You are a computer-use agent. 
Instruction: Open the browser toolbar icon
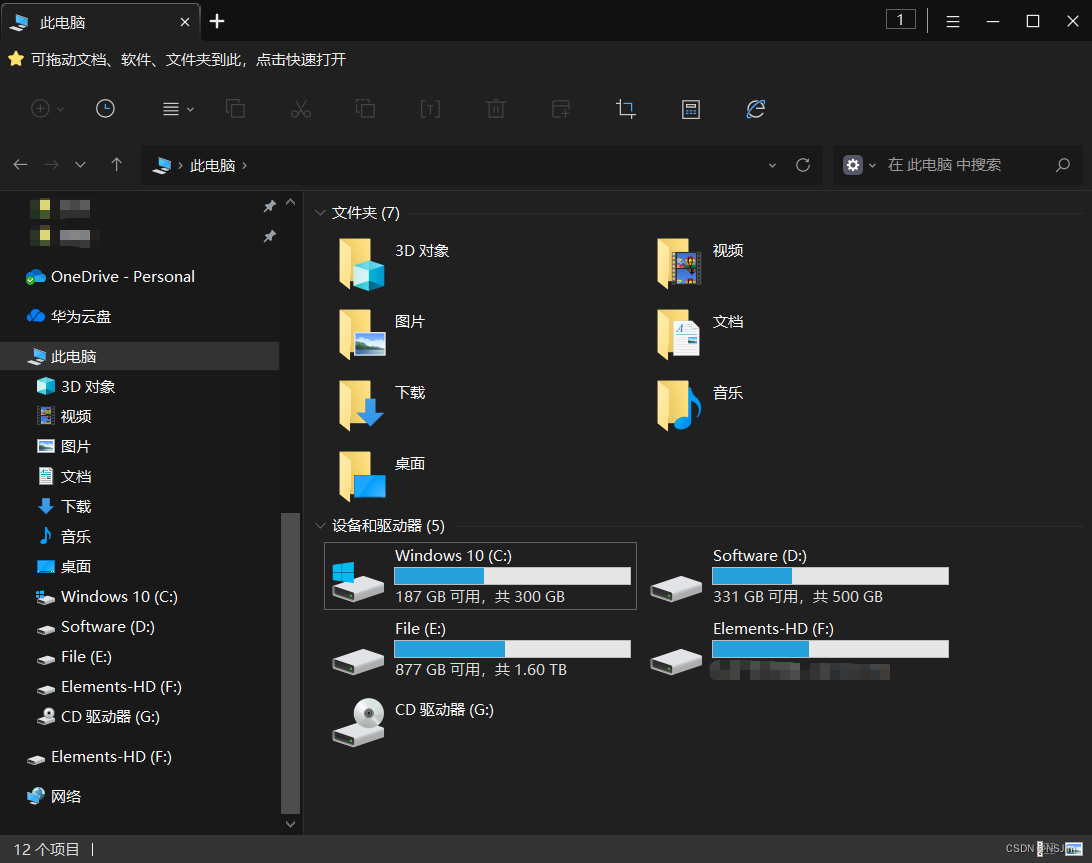pos(756,109)
